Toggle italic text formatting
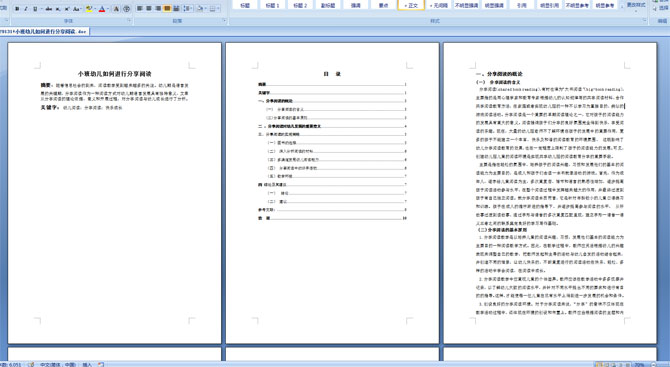 coord(26,9)
